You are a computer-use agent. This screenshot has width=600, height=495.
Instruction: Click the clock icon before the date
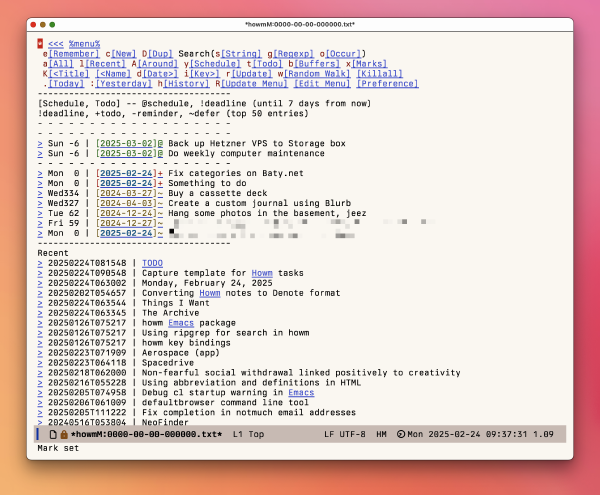click(400, 434)
